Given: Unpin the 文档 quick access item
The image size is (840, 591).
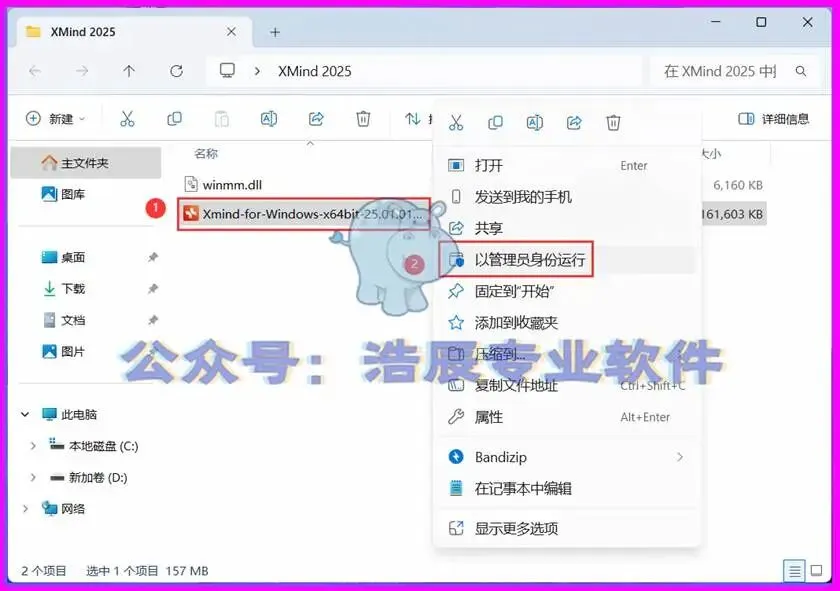Looking at the screenshot, I should click(153, 320).
